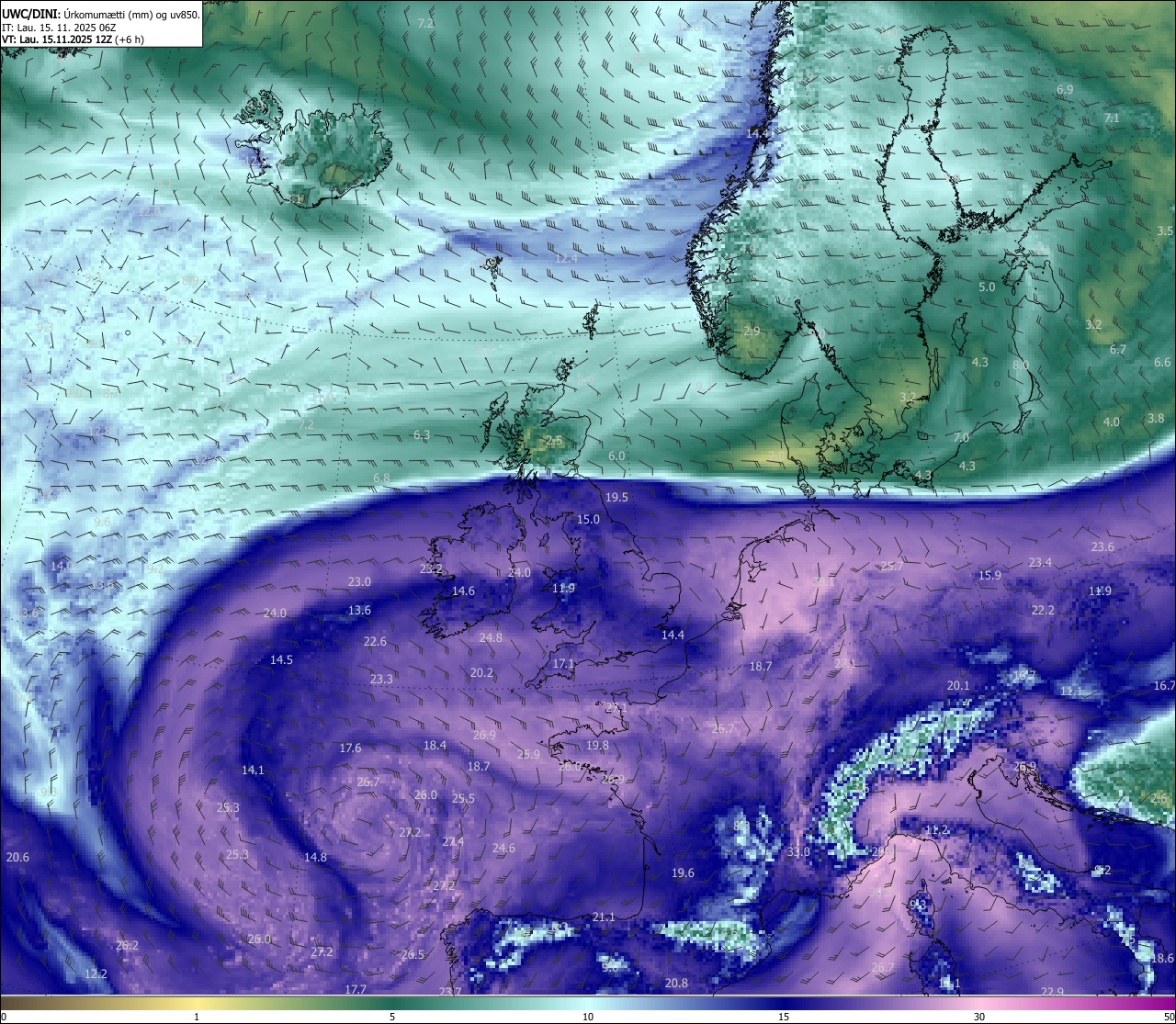Click the 17.6 value in the Atlantic
Viewport: 1176px width, 1024px height.
click(350, 748)
